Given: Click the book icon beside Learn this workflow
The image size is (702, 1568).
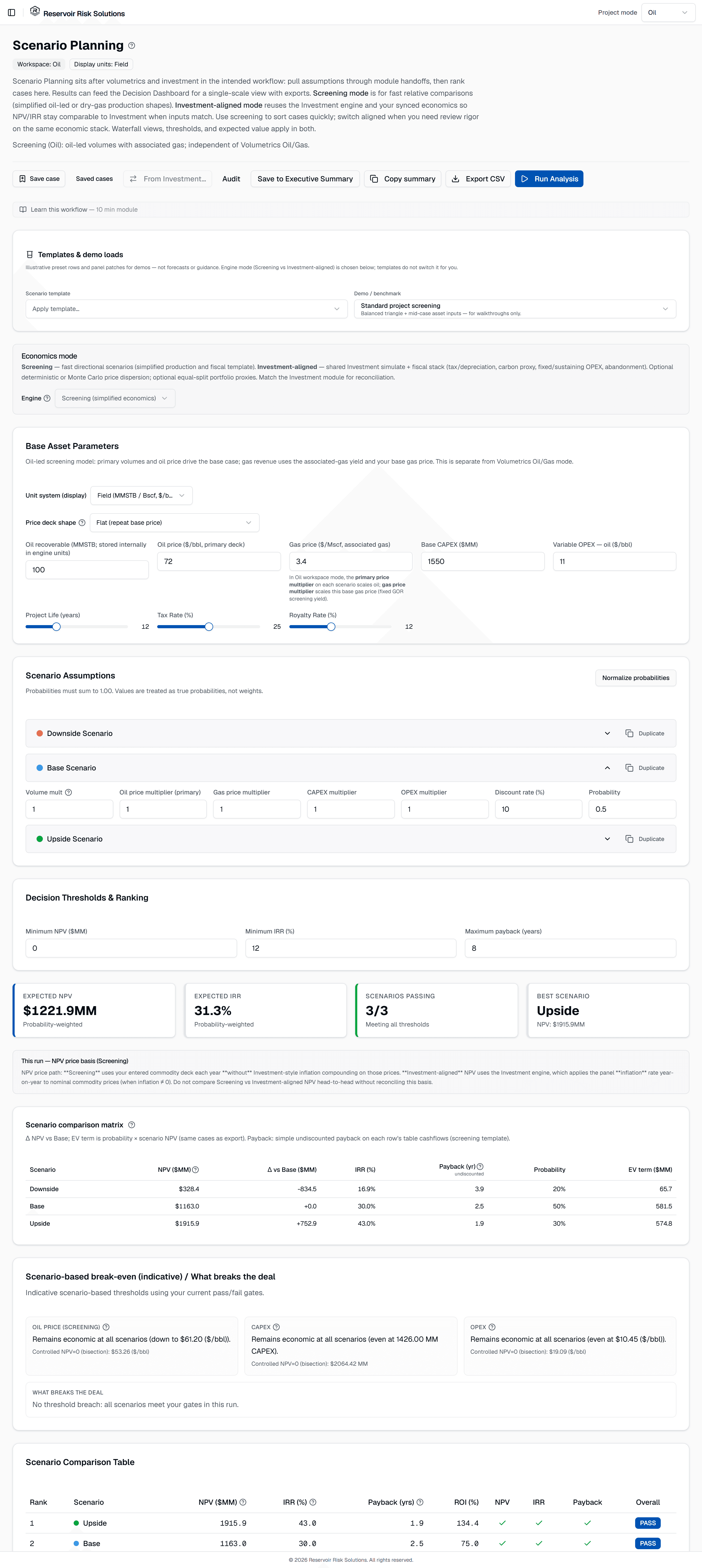Looking at the screenshot, I should coord(23,209).
